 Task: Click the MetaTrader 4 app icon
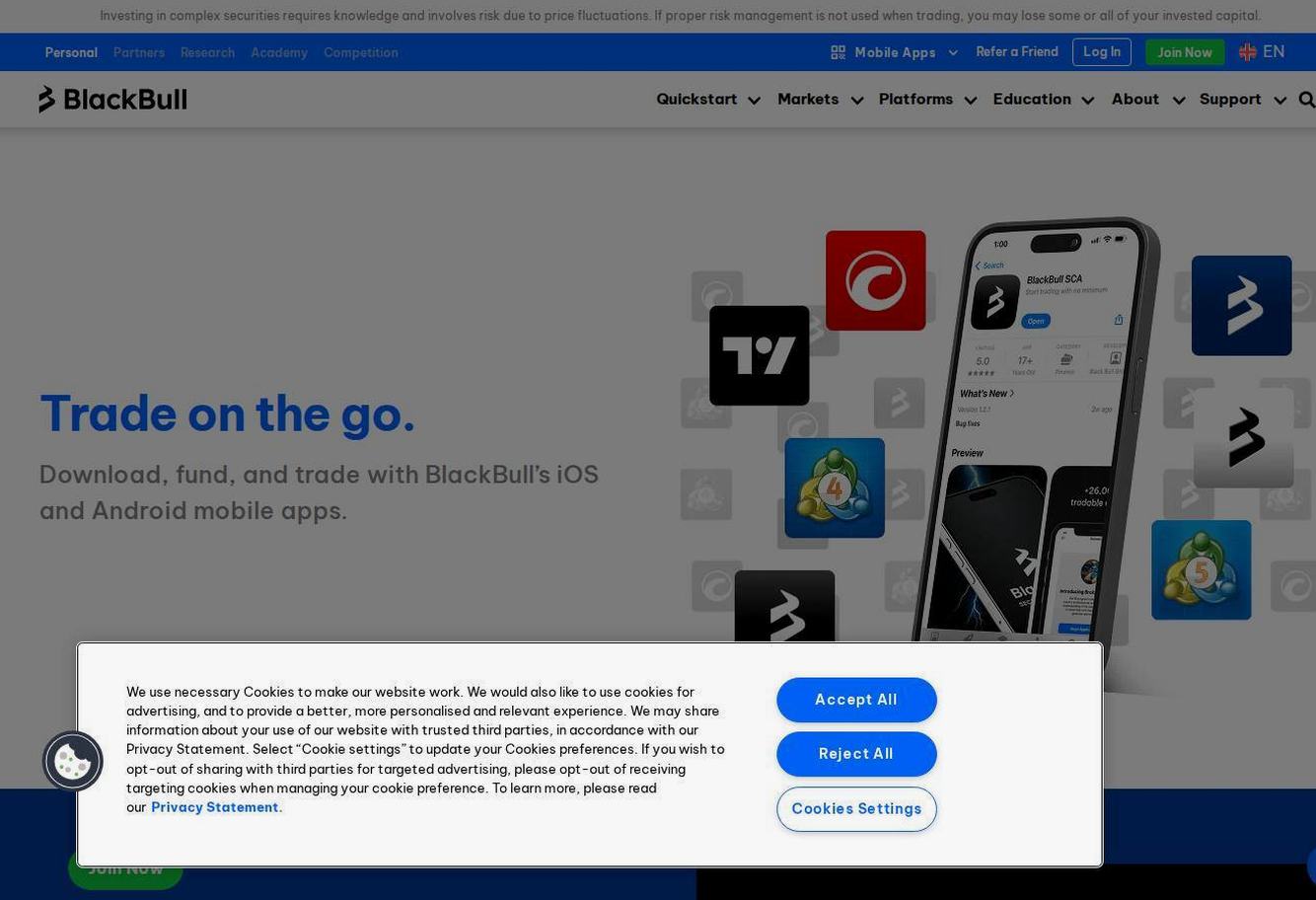[835, 487]
